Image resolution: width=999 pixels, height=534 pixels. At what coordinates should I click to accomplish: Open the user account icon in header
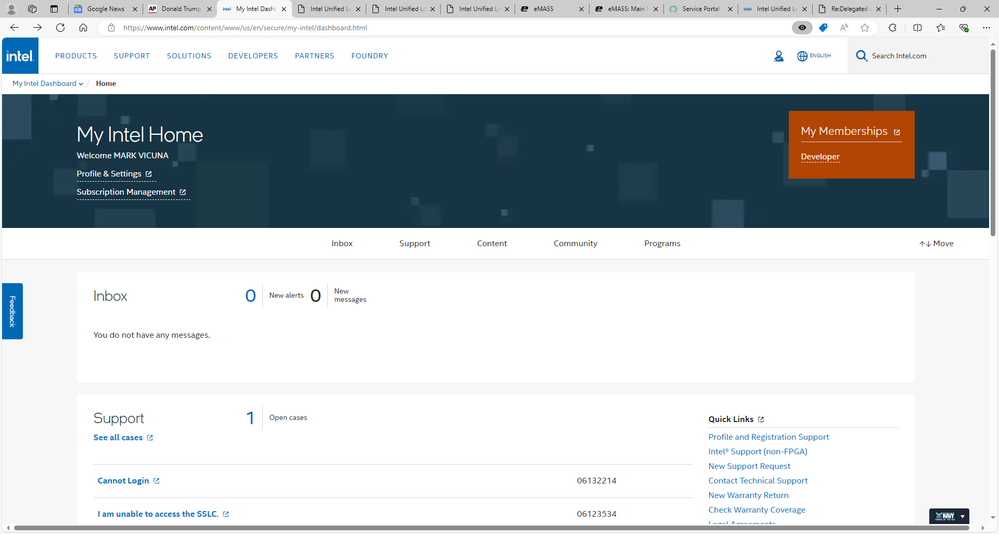[x=779, y=56]
